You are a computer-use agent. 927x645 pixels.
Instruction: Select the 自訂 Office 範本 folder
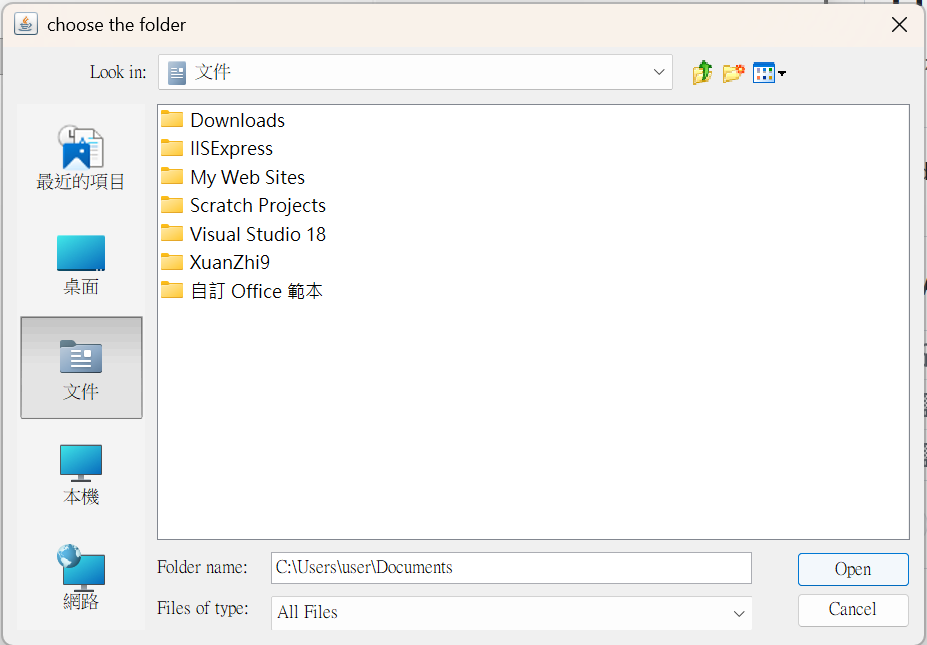(257, 291)
